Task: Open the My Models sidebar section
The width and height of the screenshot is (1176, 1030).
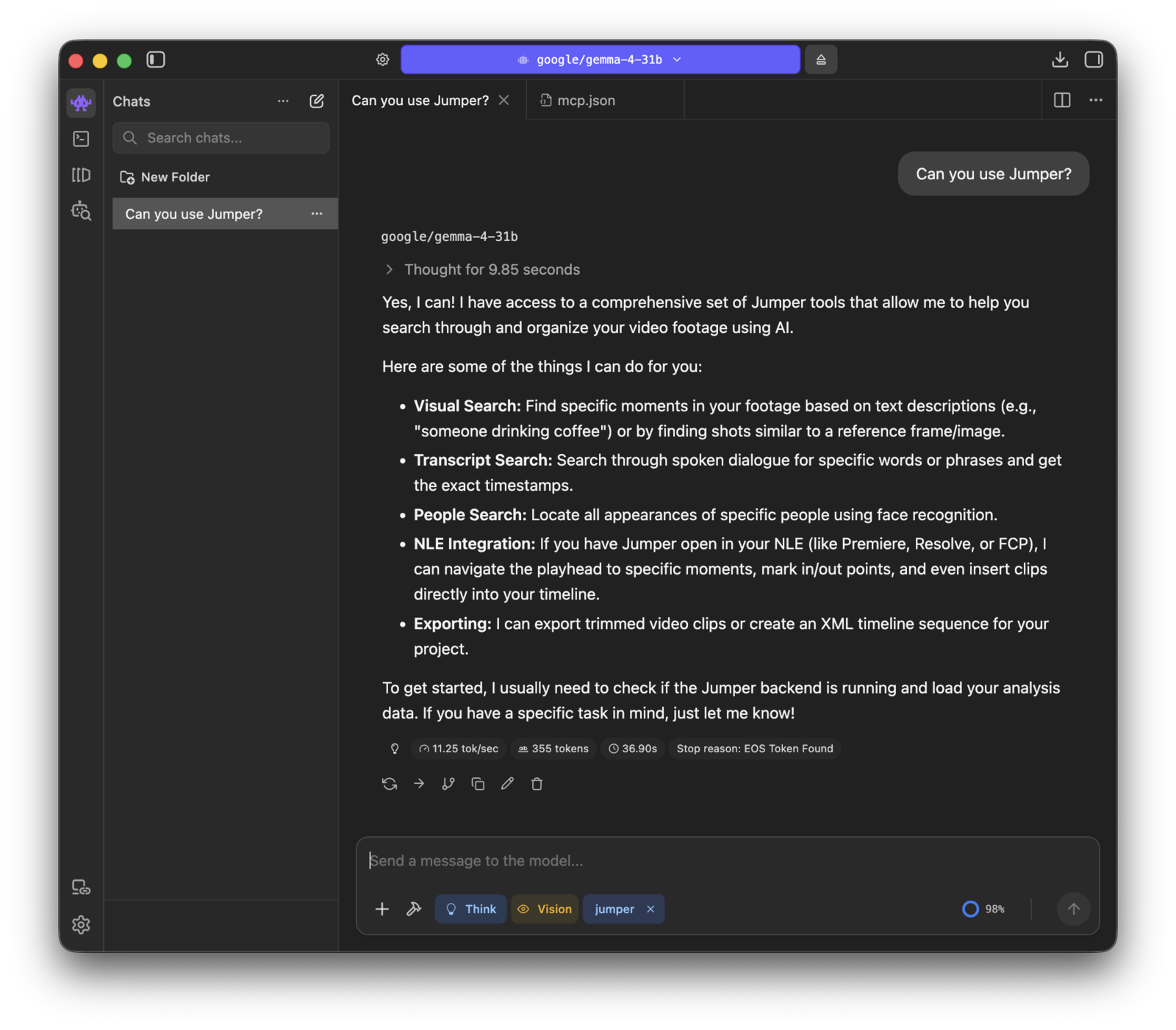Action: pos(81,175)
